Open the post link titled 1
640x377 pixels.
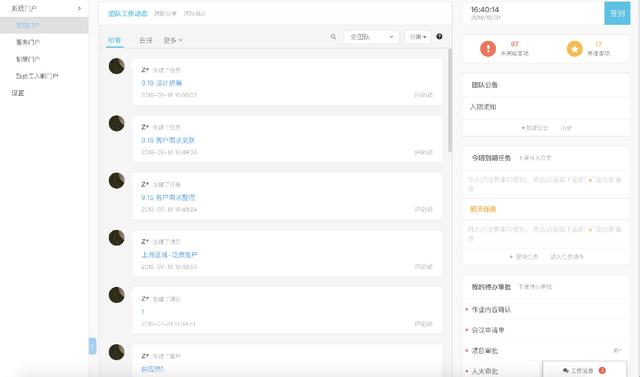click(143, 312)
